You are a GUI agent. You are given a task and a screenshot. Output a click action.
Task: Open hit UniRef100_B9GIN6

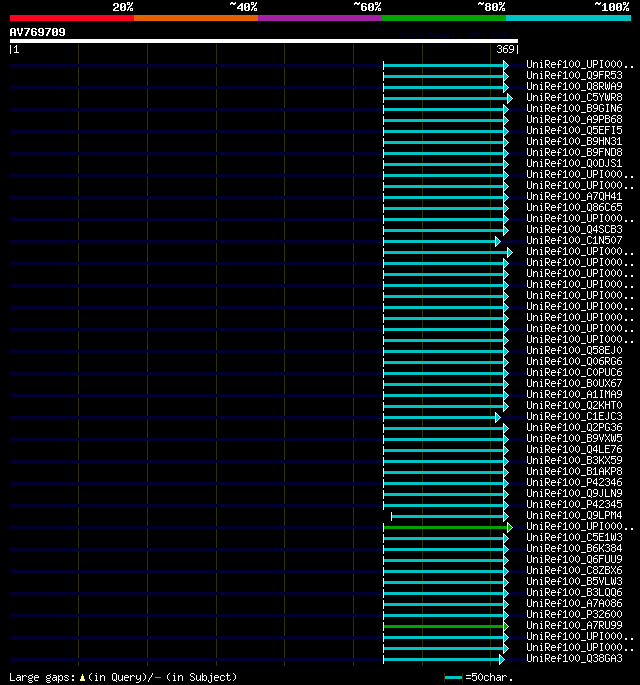click(x=574, y=108)
